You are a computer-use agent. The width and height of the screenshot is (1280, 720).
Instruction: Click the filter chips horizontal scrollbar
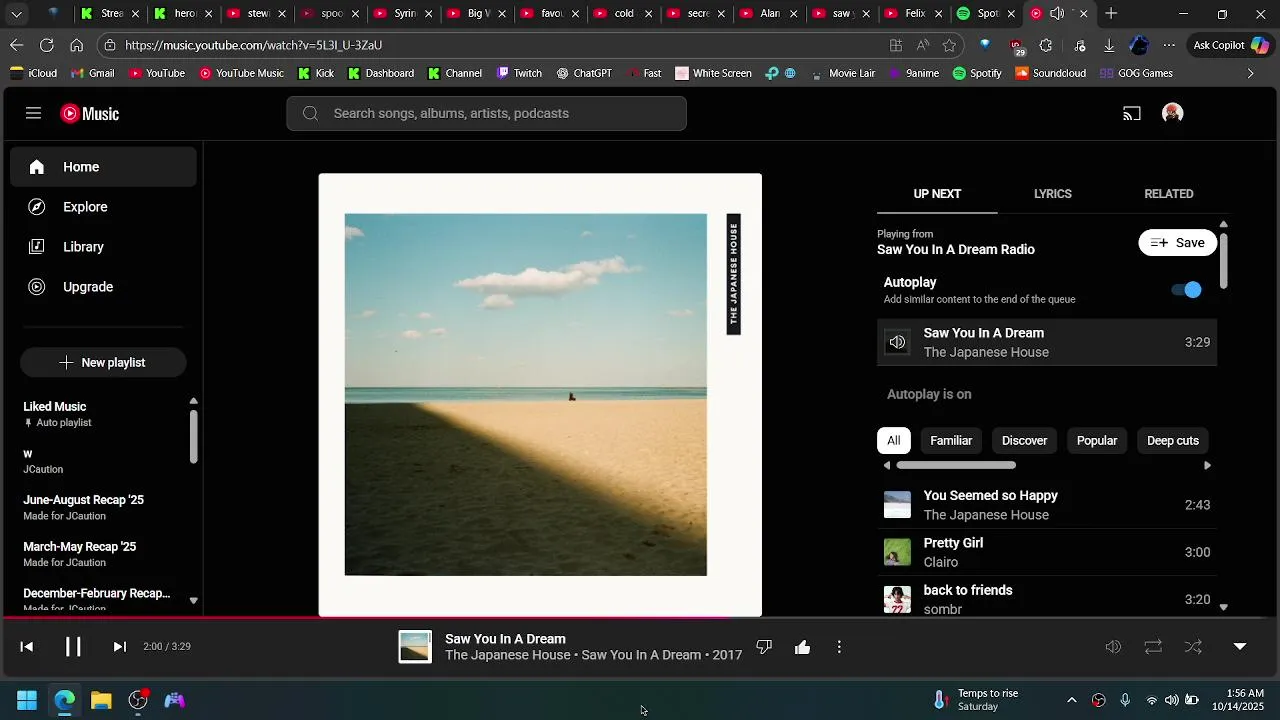tap(956, 465)
